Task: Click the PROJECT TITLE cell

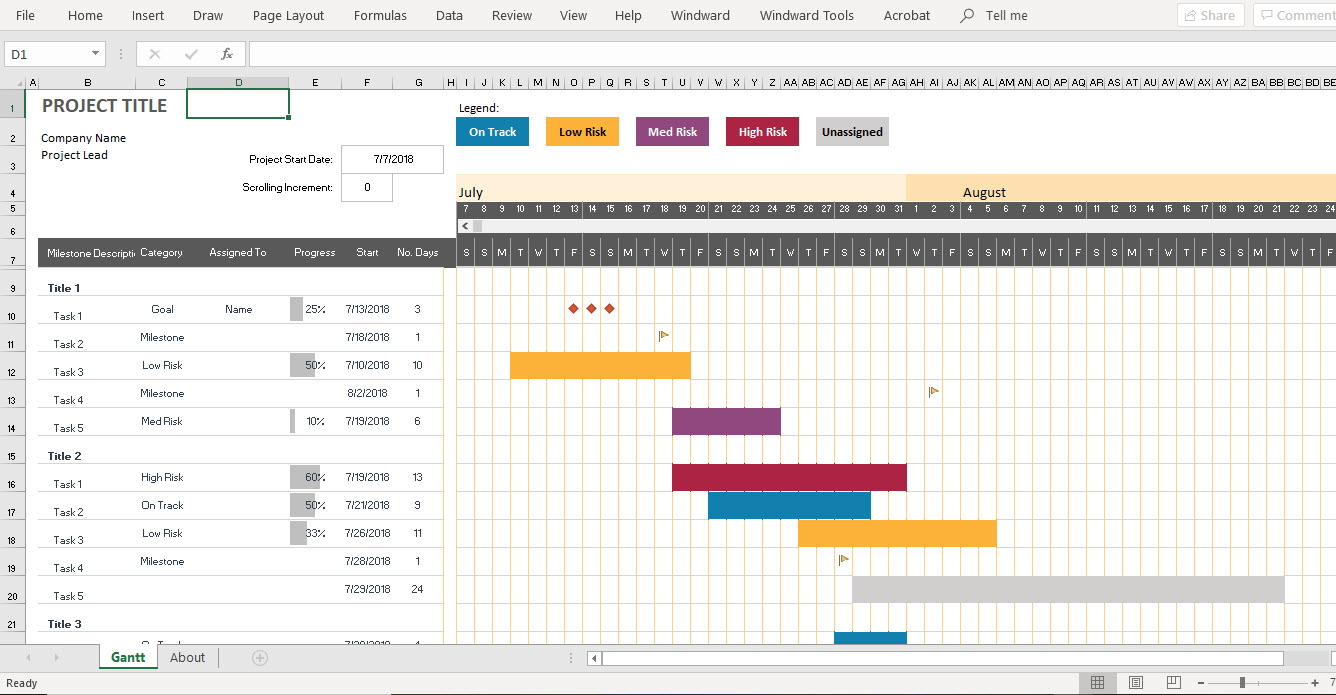Action: [105, 105]
